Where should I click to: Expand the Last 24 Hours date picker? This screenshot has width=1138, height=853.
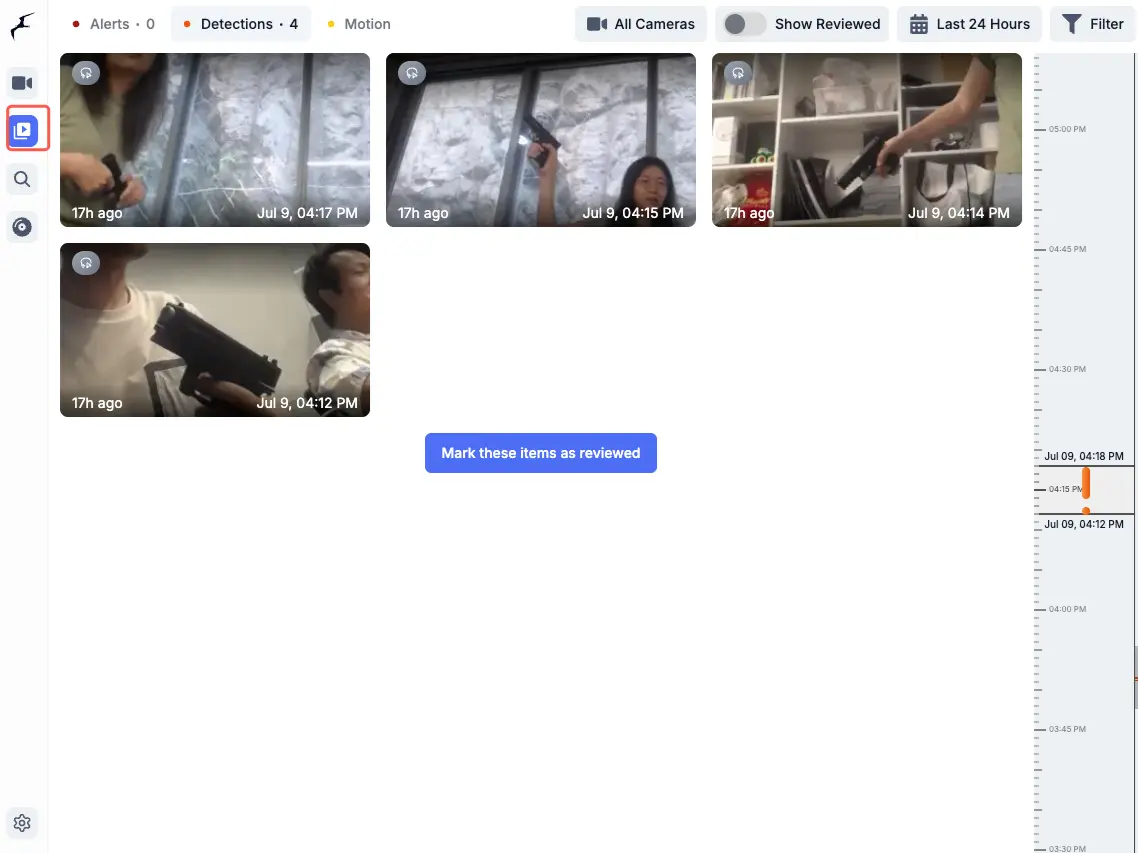click(x=970, y=24)
